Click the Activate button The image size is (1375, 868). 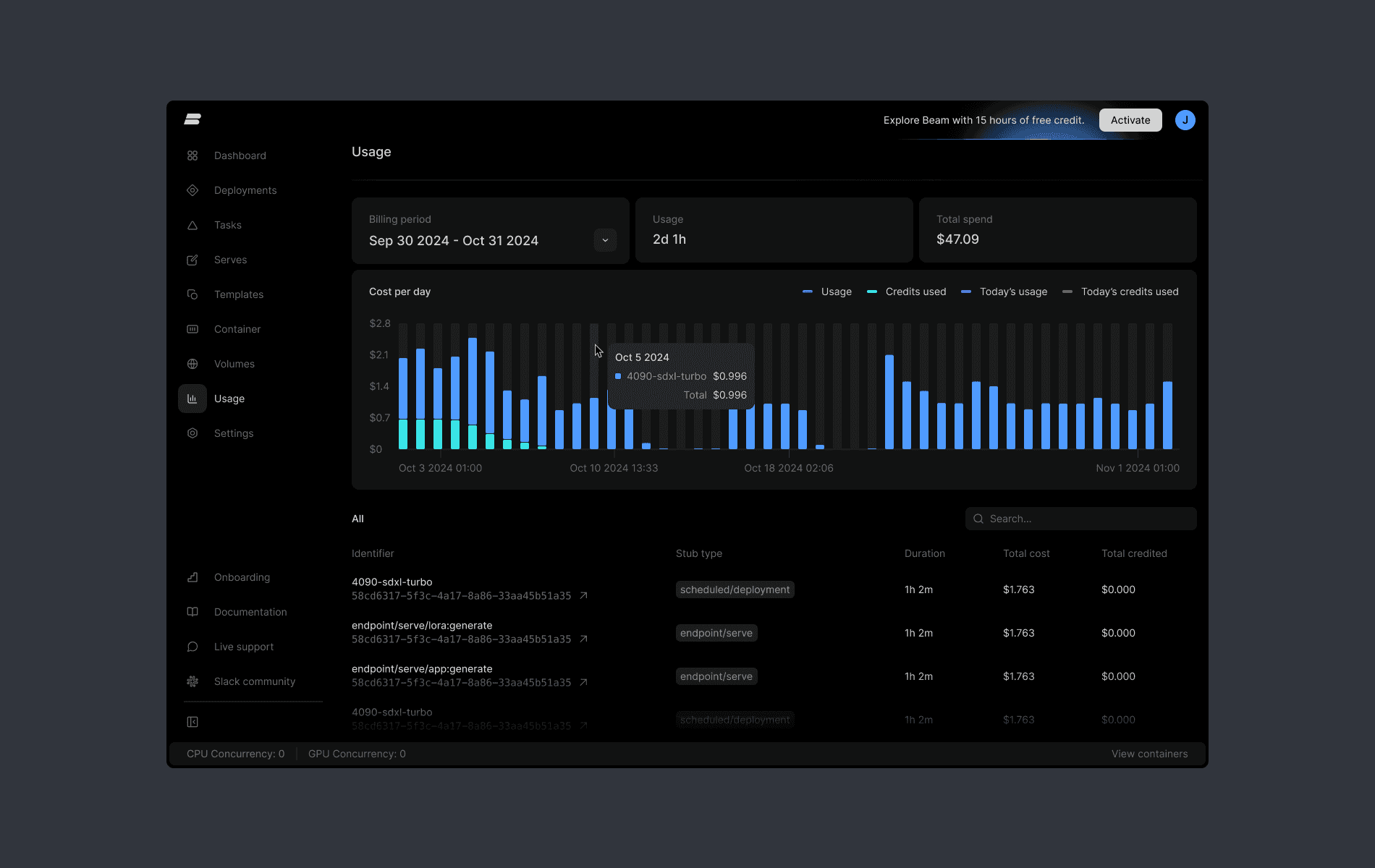point(1130,120)
